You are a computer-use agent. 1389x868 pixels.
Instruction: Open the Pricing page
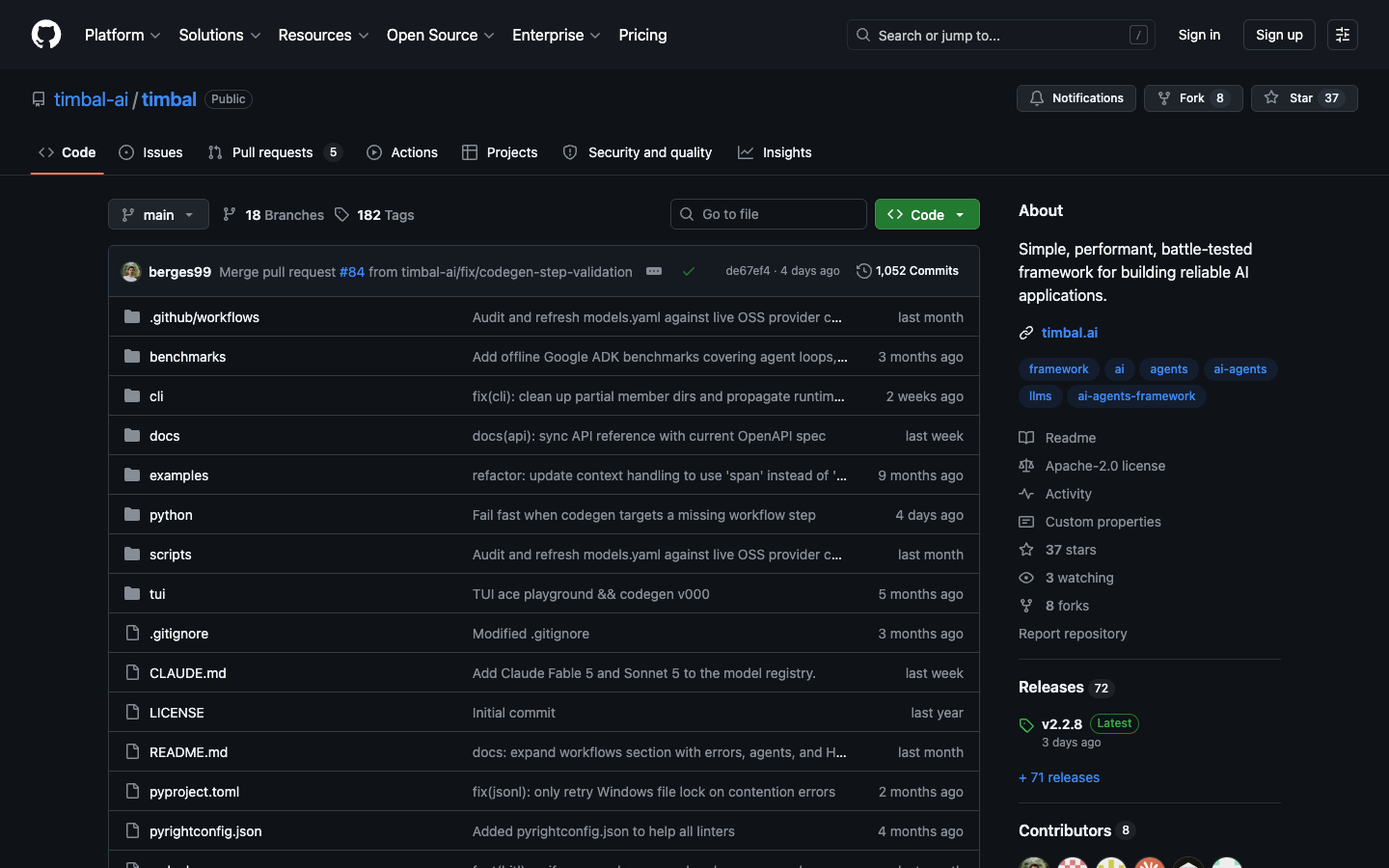(642, 35)
